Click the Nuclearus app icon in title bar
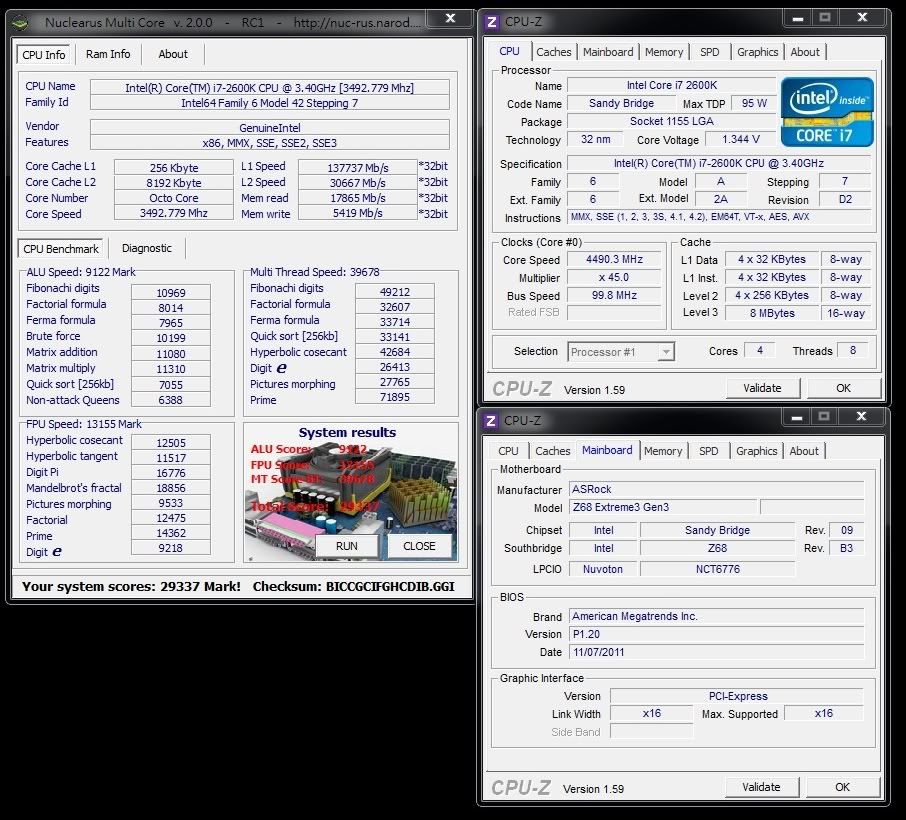The width and height of the screenshot is (906, 820). pos(21,23)
